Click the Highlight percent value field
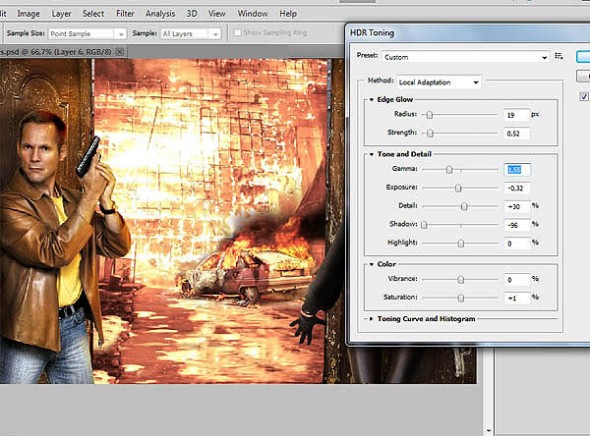Viewport: 590px width, 436px height. [x=517, y=243]
